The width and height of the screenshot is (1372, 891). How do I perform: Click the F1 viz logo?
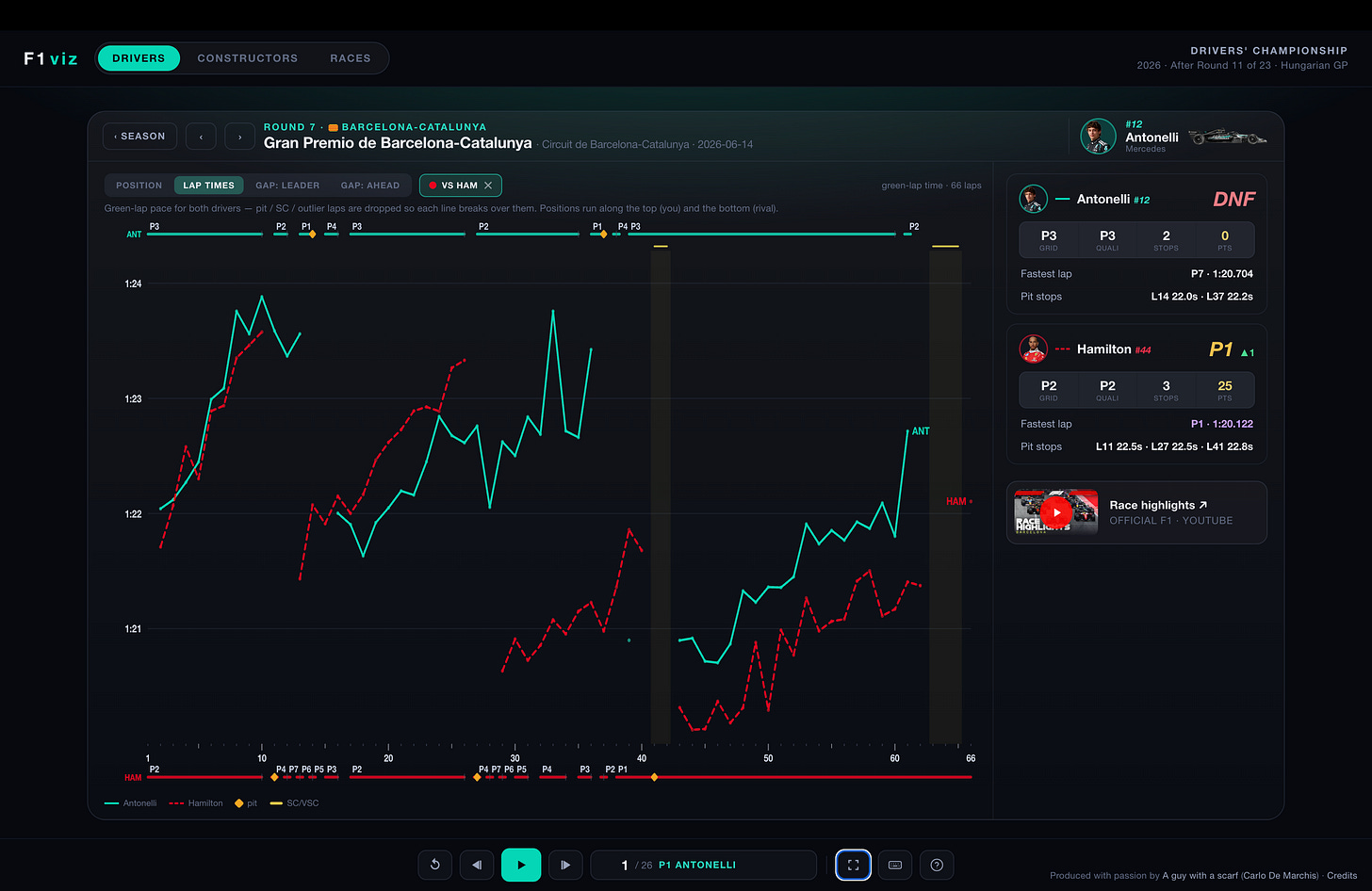(x=51, y=58)
